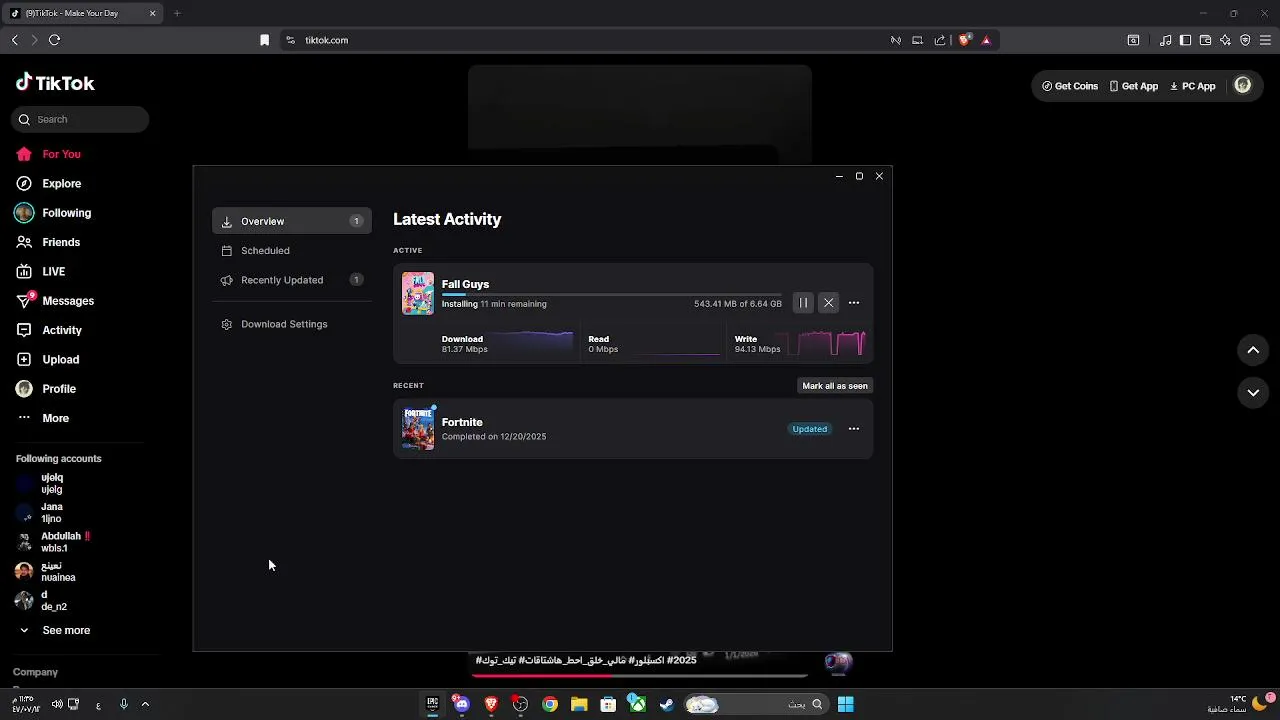Pause the Fall Guys installation
This screenshot has width=1280, height=720.
click(803, 303)
